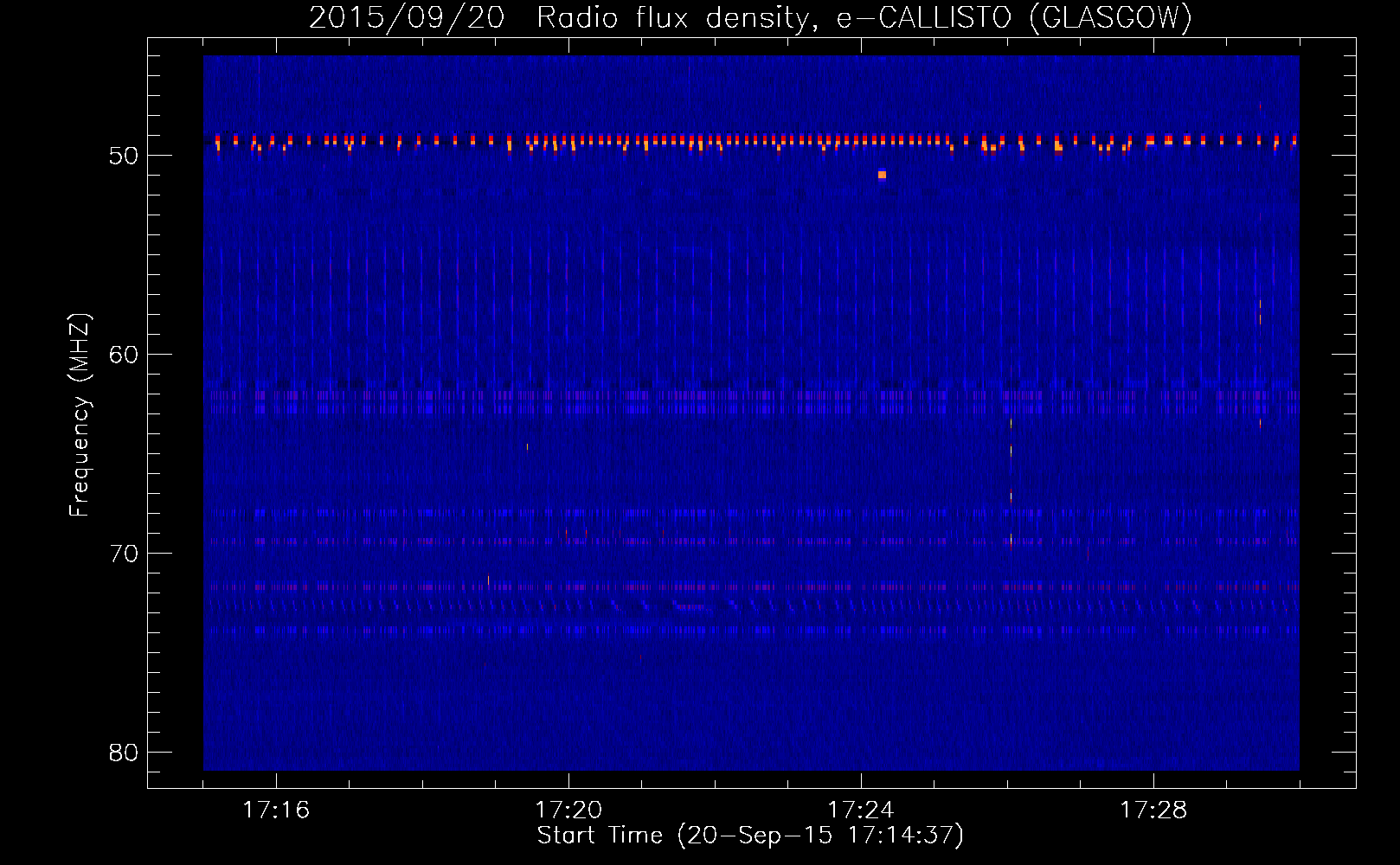Click the 50 frequency tick label
The width and height of the screenshot is (1400, 865).
click(124, 156)
